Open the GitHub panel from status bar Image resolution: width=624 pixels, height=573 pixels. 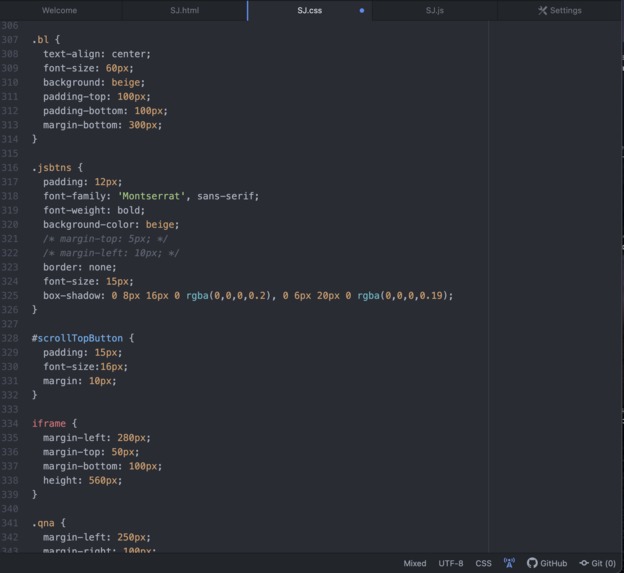pos(547,563)
